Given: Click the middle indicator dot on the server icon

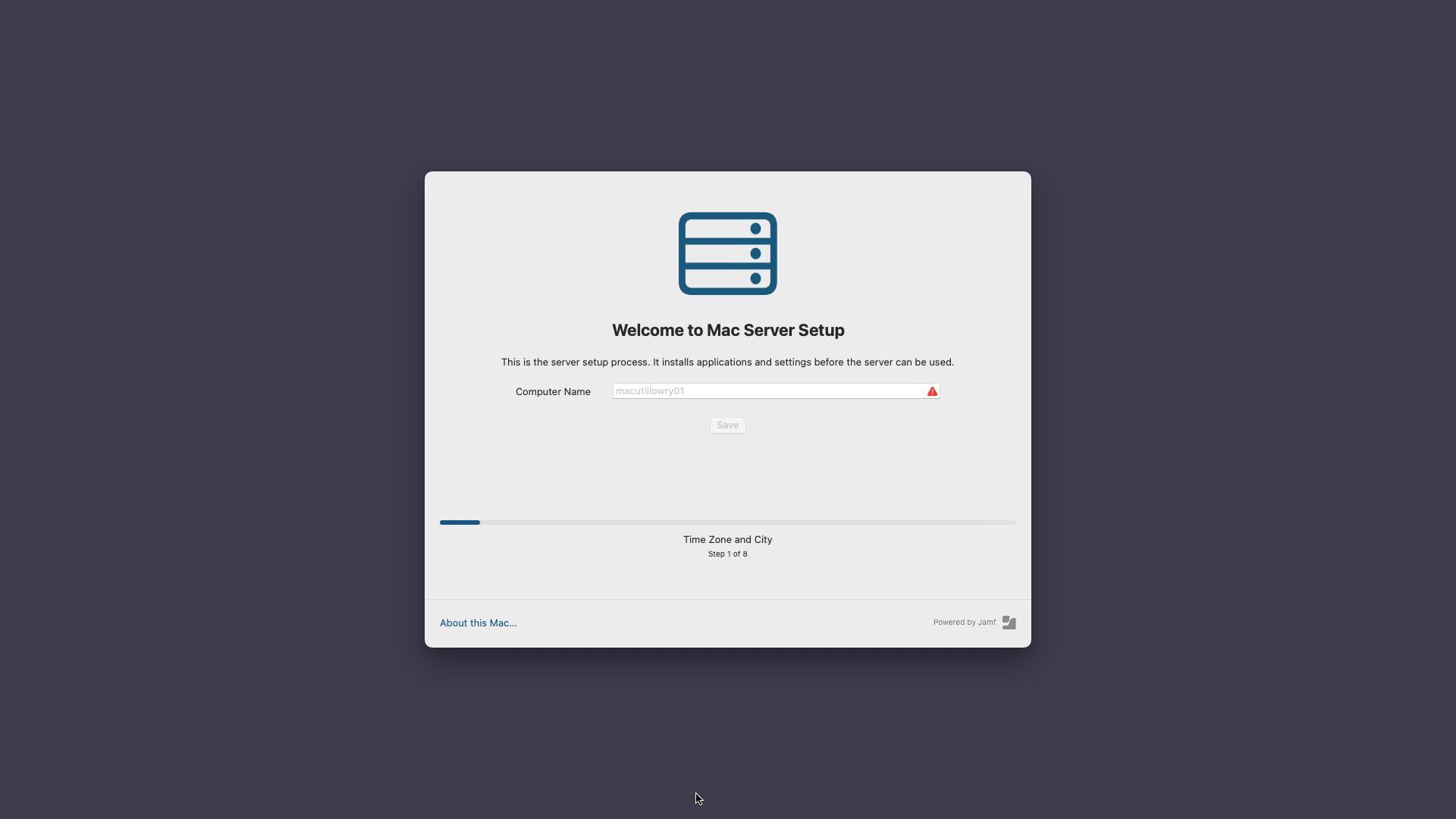Looking at the screenshot, I should coord(757,253).
